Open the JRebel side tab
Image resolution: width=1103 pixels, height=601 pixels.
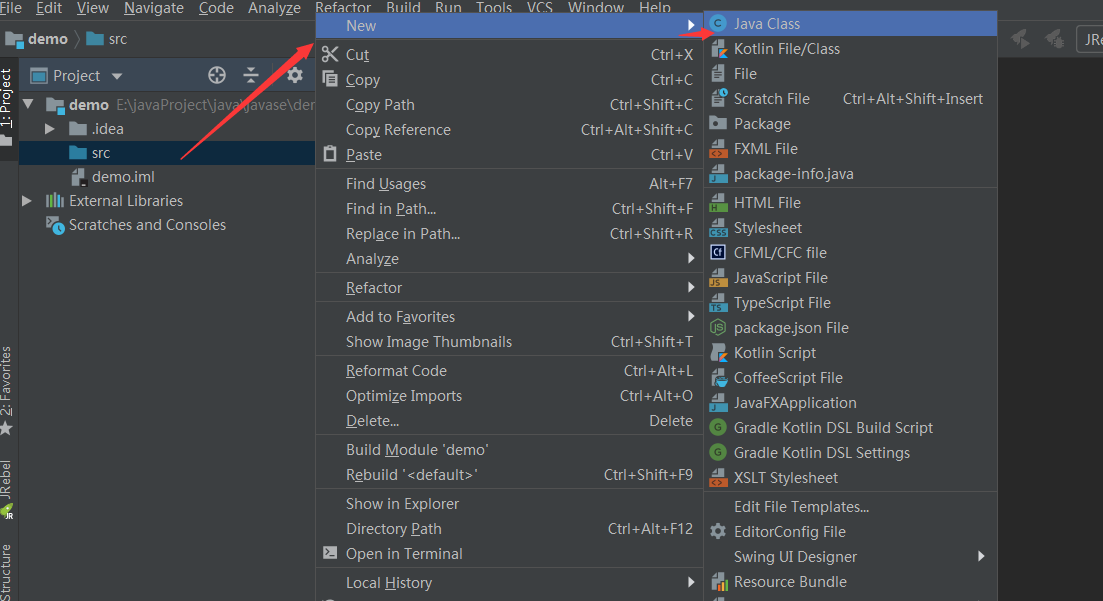[x=7, y=490]
